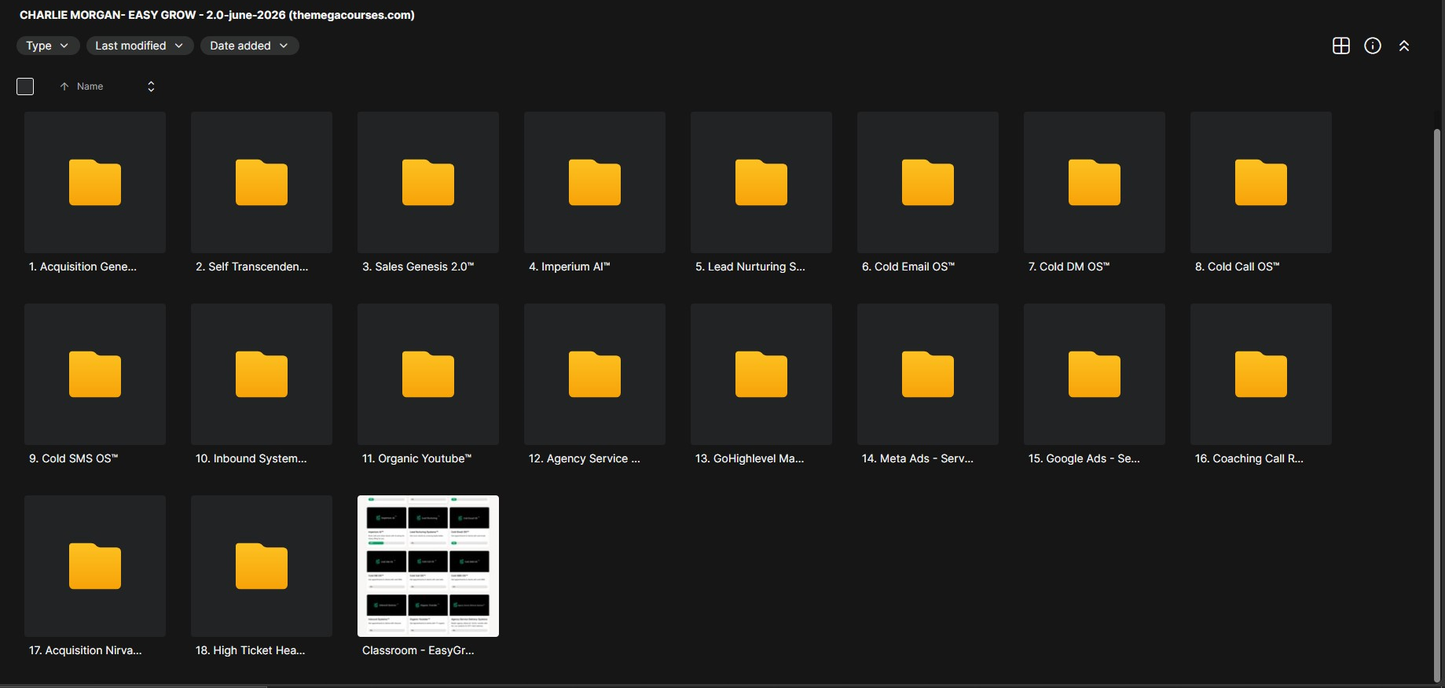Screen dimensions: 1445x688
Task: Click the '8. Cold Call OS™' label
Action: tap(1237, 267)
